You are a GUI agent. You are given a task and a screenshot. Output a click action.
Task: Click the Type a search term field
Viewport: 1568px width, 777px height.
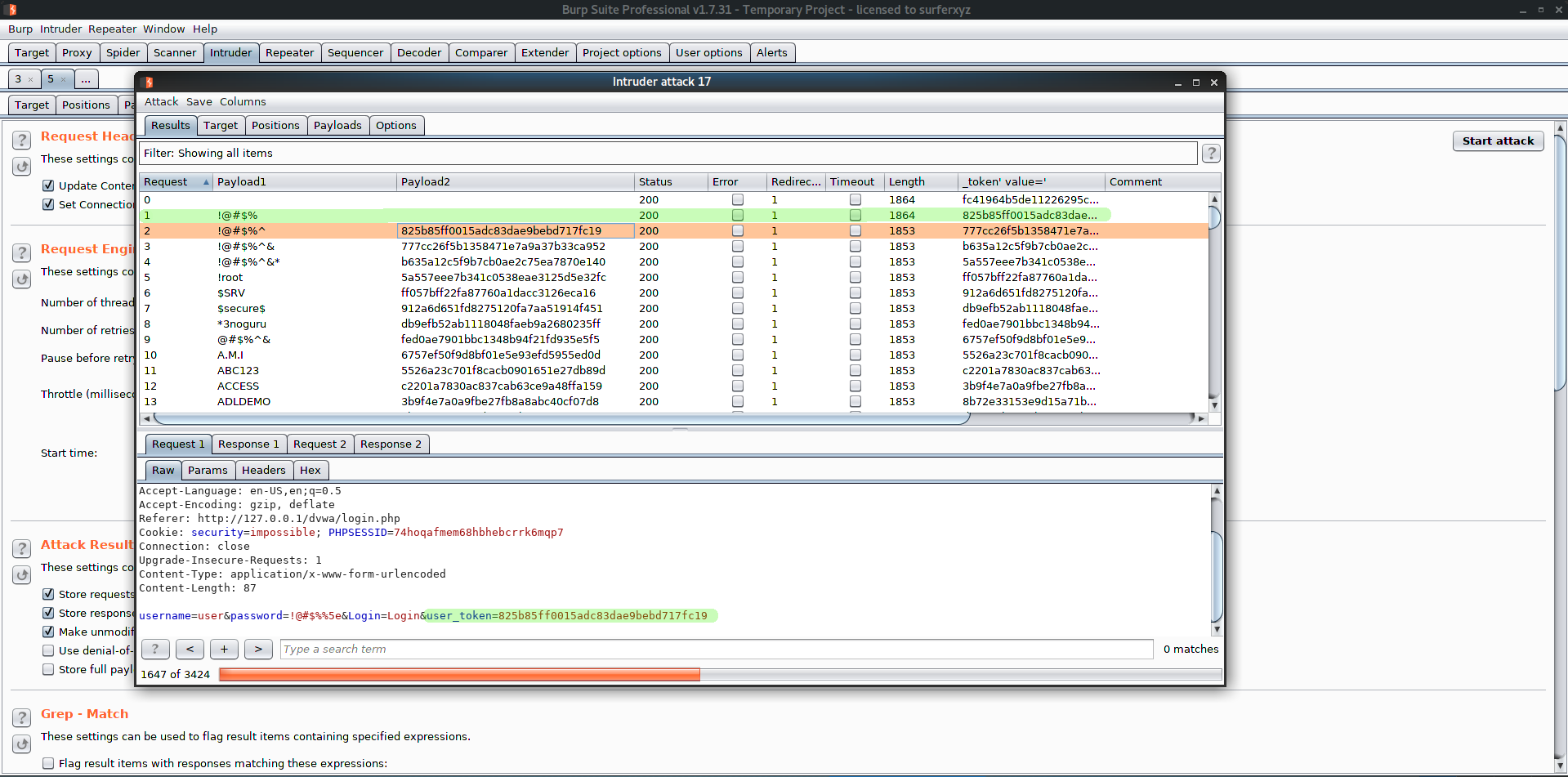point(716,649)
